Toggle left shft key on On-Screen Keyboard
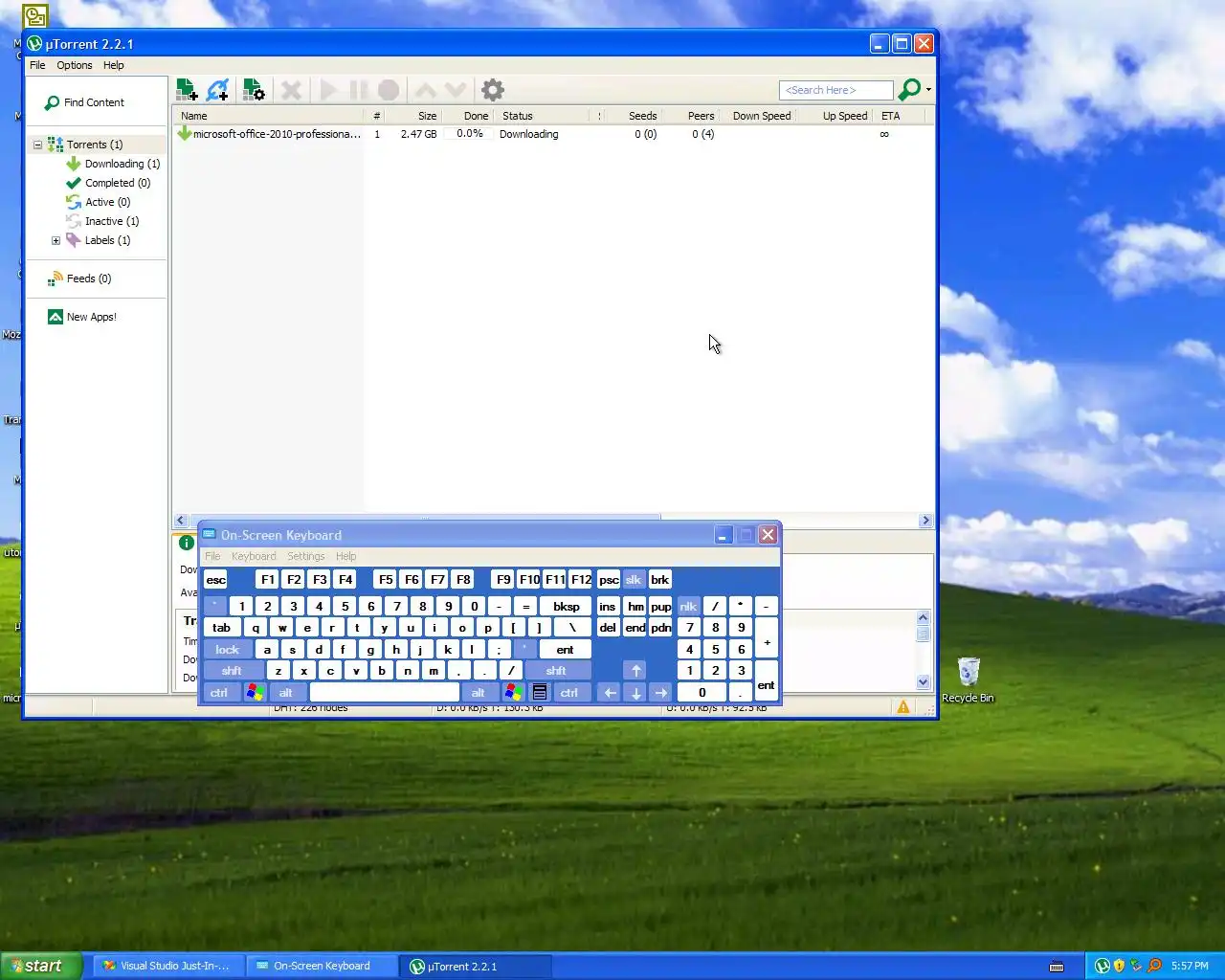The width and height of the screenshot is (1225, 980). click(x=233, y=671)
